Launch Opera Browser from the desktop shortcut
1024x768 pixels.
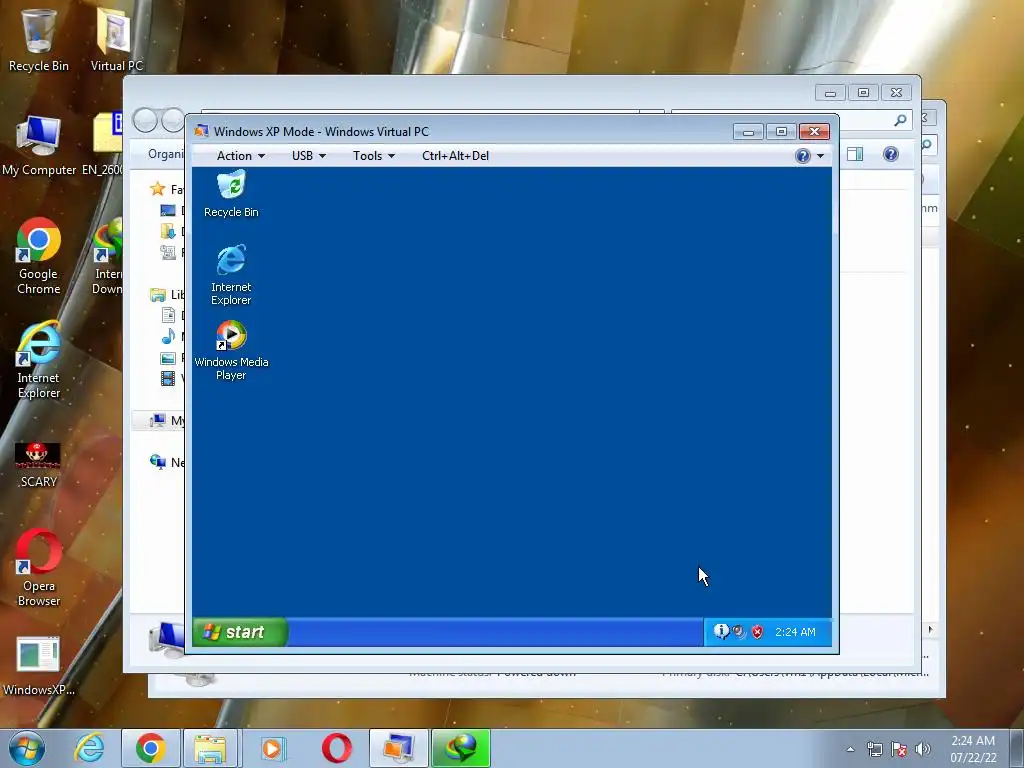(39, 568)
